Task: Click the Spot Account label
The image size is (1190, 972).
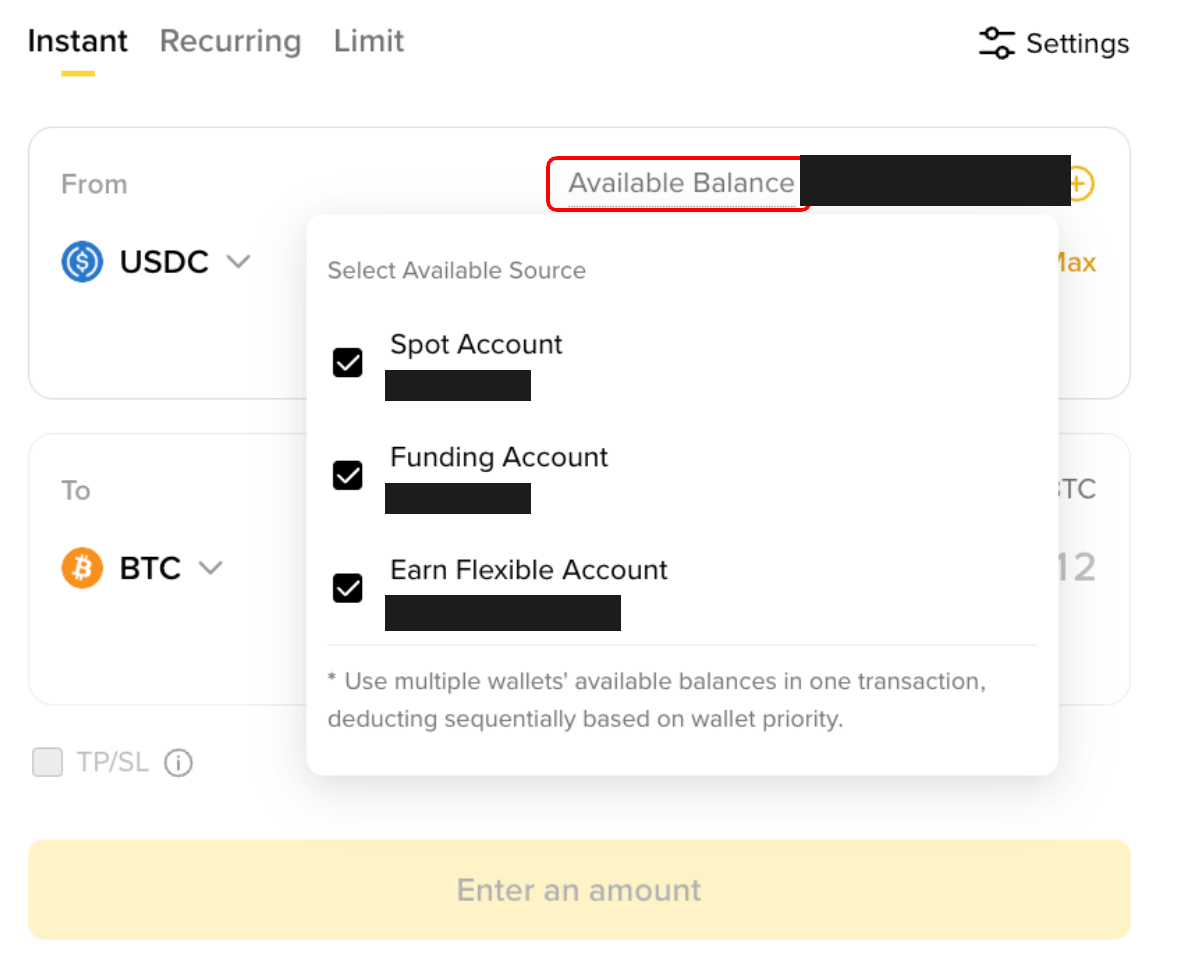Action: tap(476, 344)
